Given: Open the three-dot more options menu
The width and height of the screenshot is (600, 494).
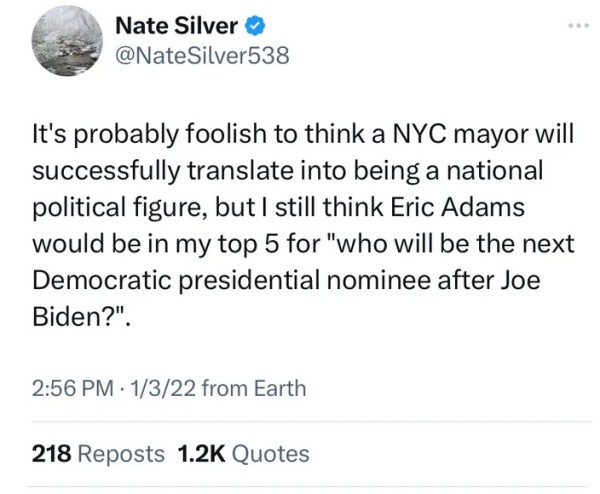Looking at the screenshot, I should click(x=580, y=27).
